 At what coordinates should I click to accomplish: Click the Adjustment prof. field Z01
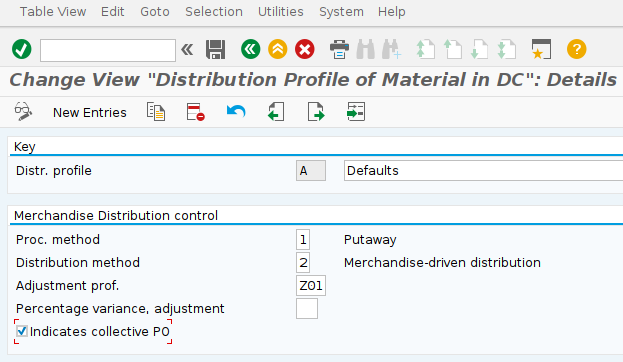[x=311, y=285]
